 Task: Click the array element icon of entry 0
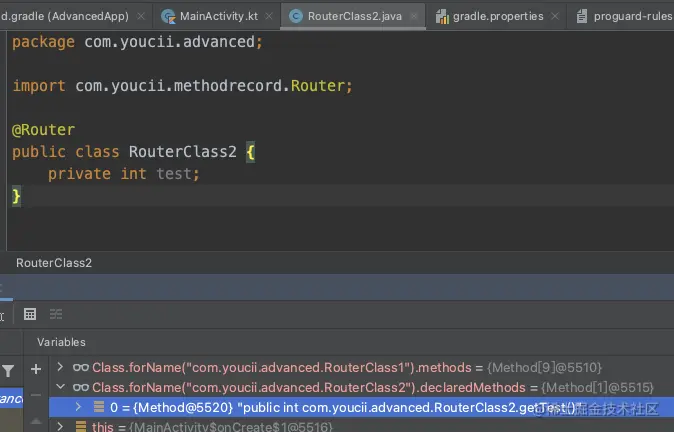(x=99, y=407)
